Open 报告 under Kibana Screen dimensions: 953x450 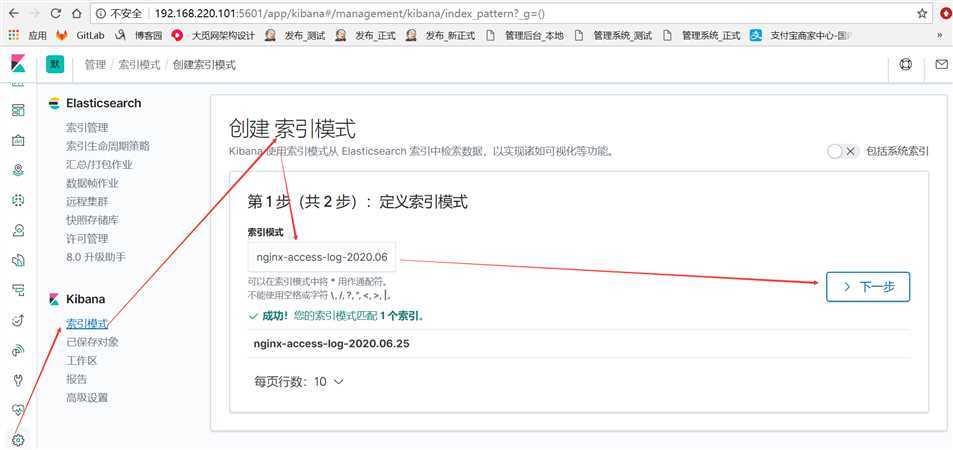pyautogui.click(x=77, y=379)
